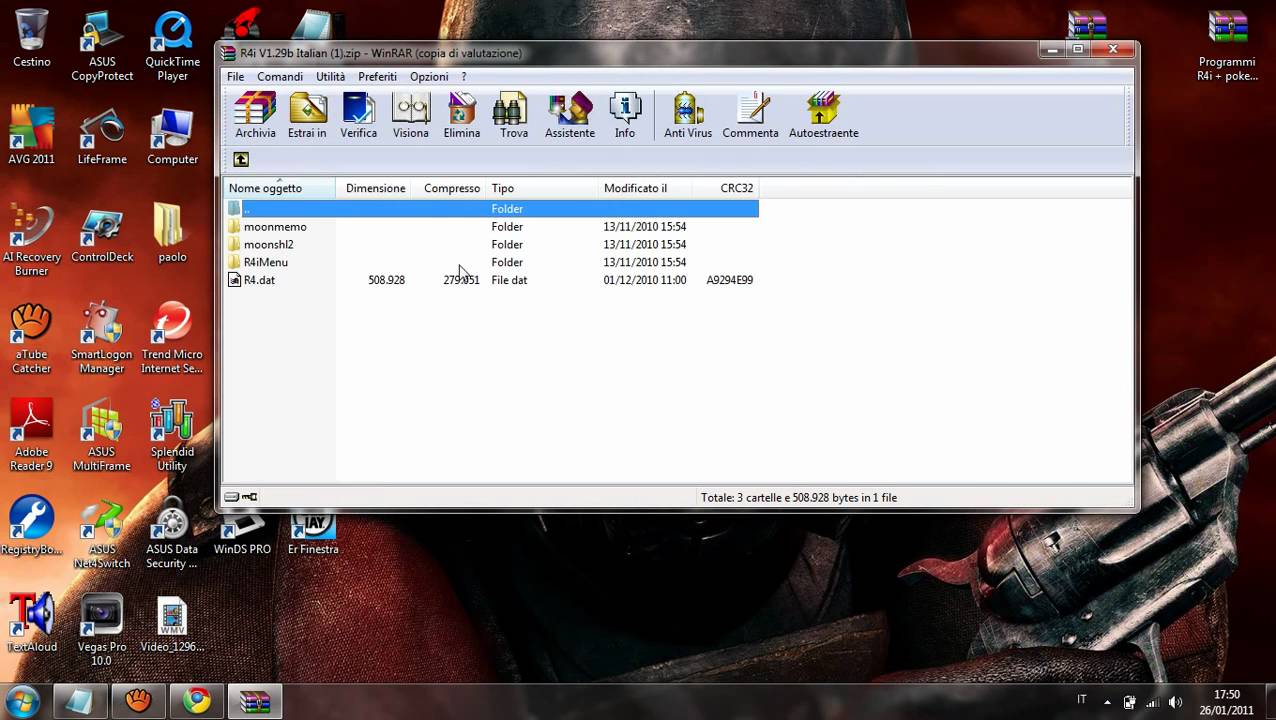
Task: Open the ? help menu
Action: click(464, 77)
